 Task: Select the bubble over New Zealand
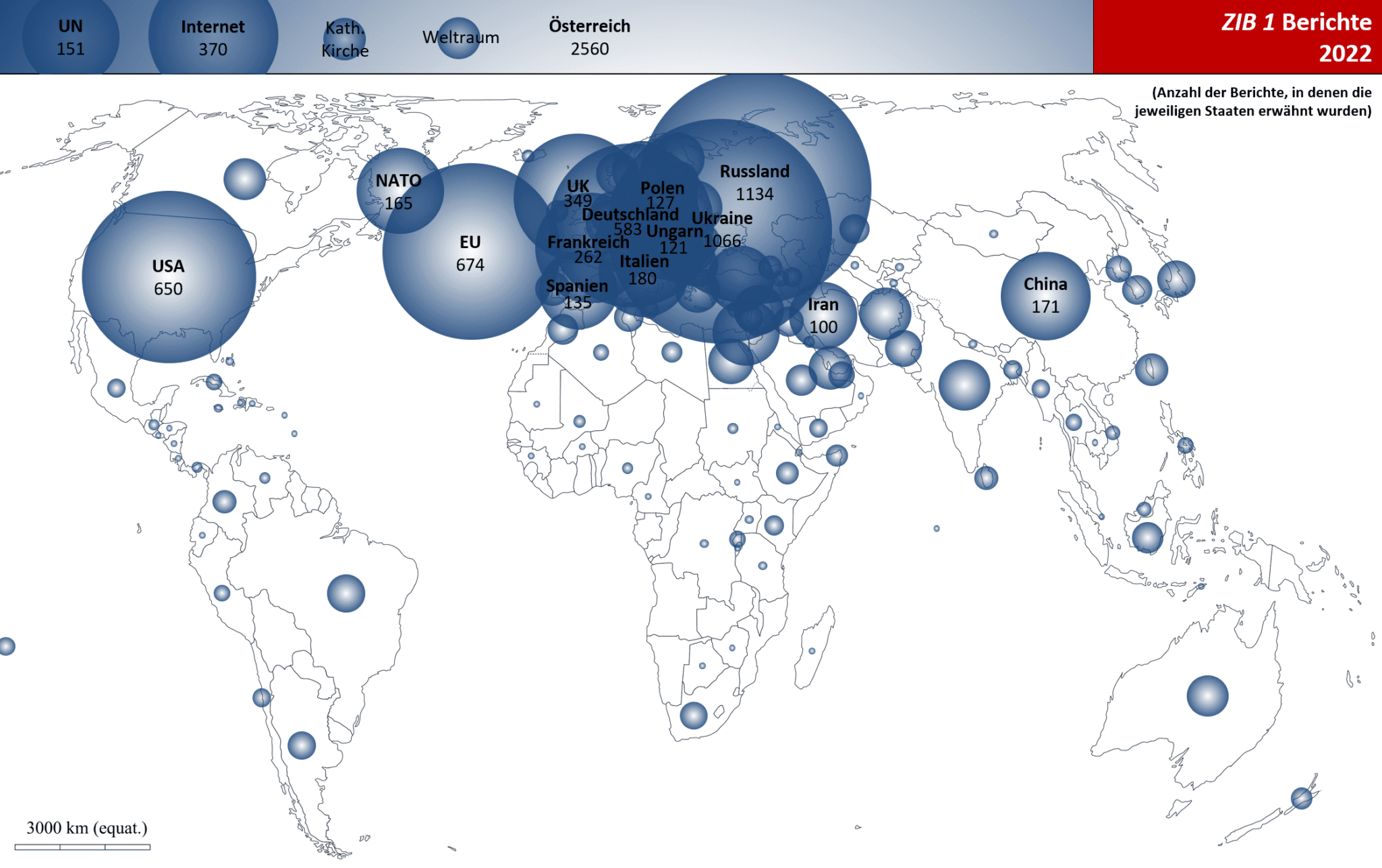1302,799
